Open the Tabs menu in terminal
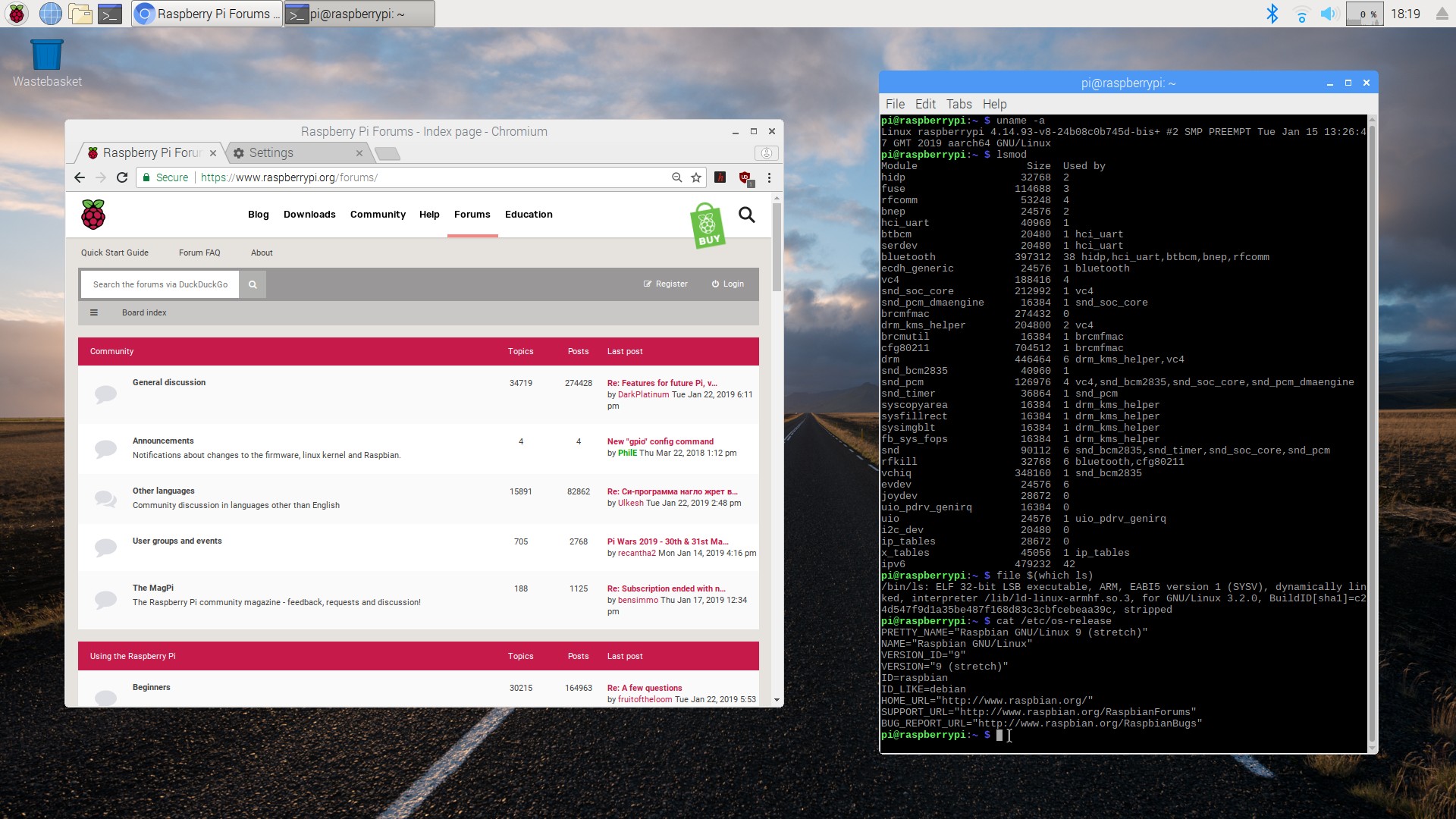The image size is (1456, 819). (x=959, y=104)
